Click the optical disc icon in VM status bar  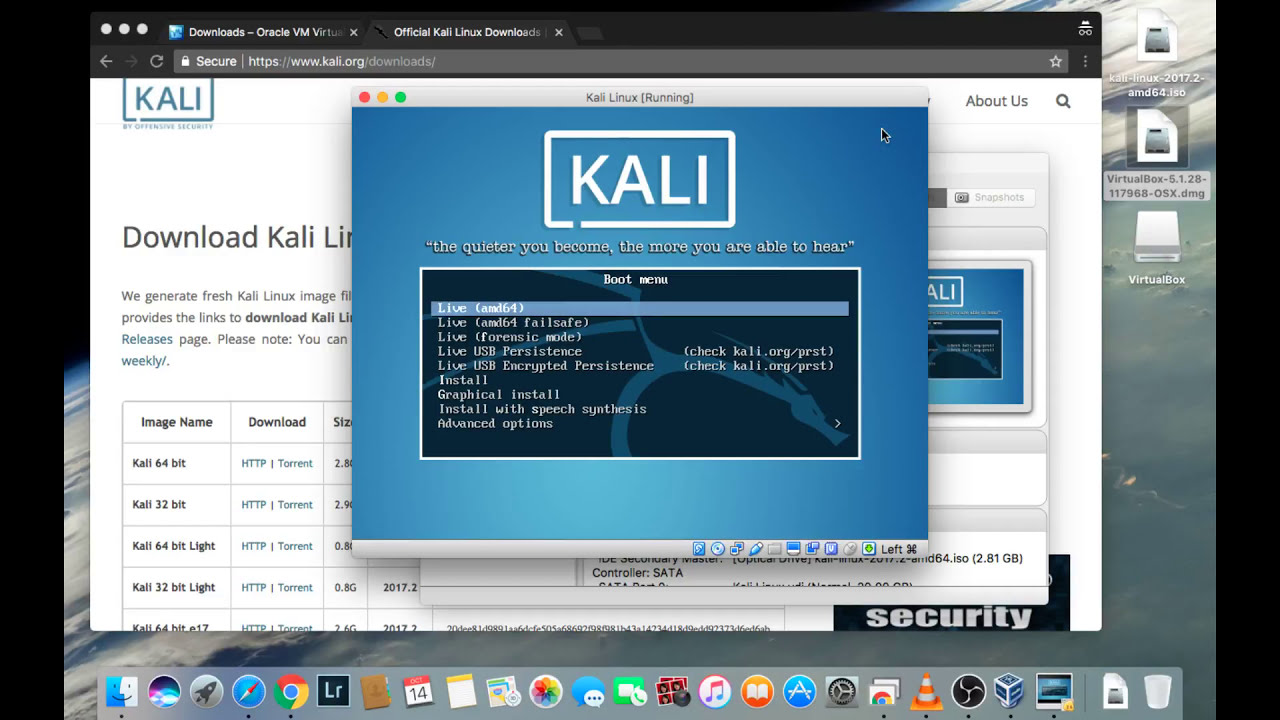(x=718, y=549)
